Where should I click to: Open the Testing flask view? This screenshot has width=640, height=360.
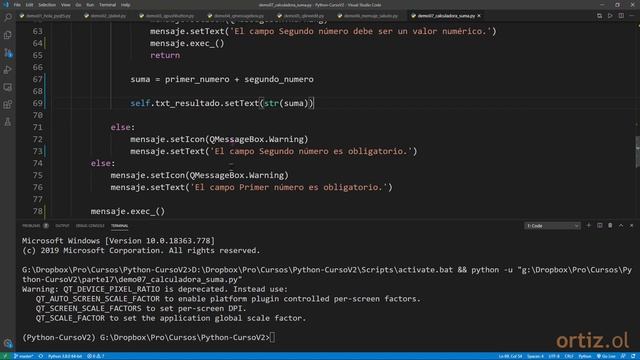point(8,122)
